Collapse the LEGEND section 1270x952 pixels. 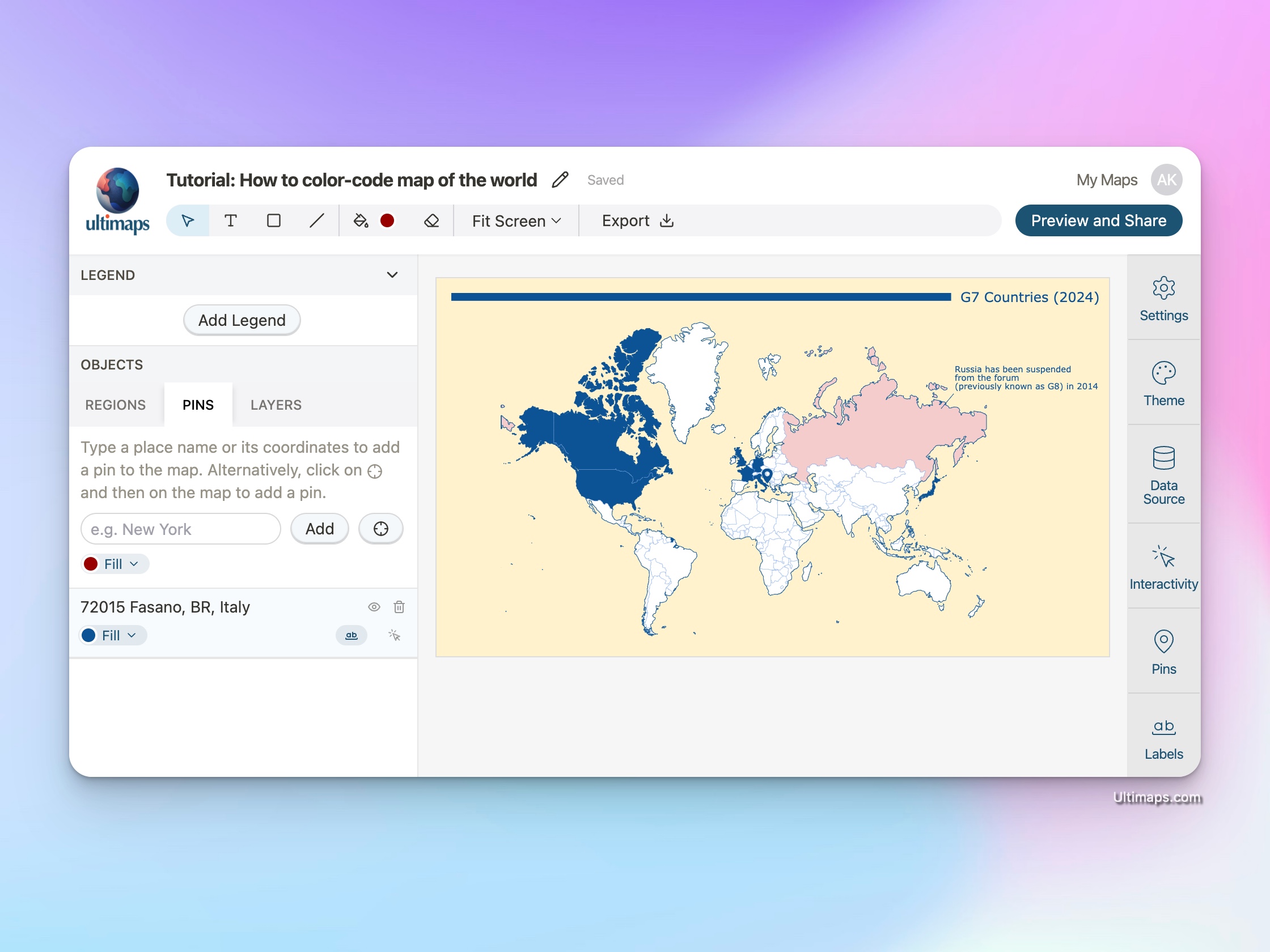[x=394, y=274]
